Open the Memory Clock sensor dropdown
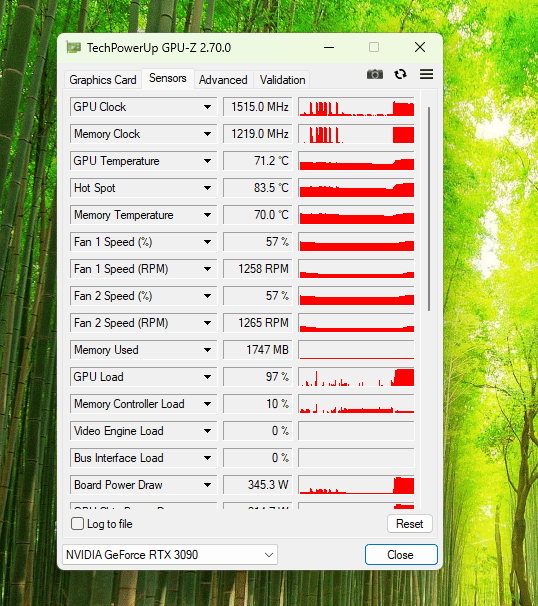Viewport: 538px width, 606px height. point(208,134)
